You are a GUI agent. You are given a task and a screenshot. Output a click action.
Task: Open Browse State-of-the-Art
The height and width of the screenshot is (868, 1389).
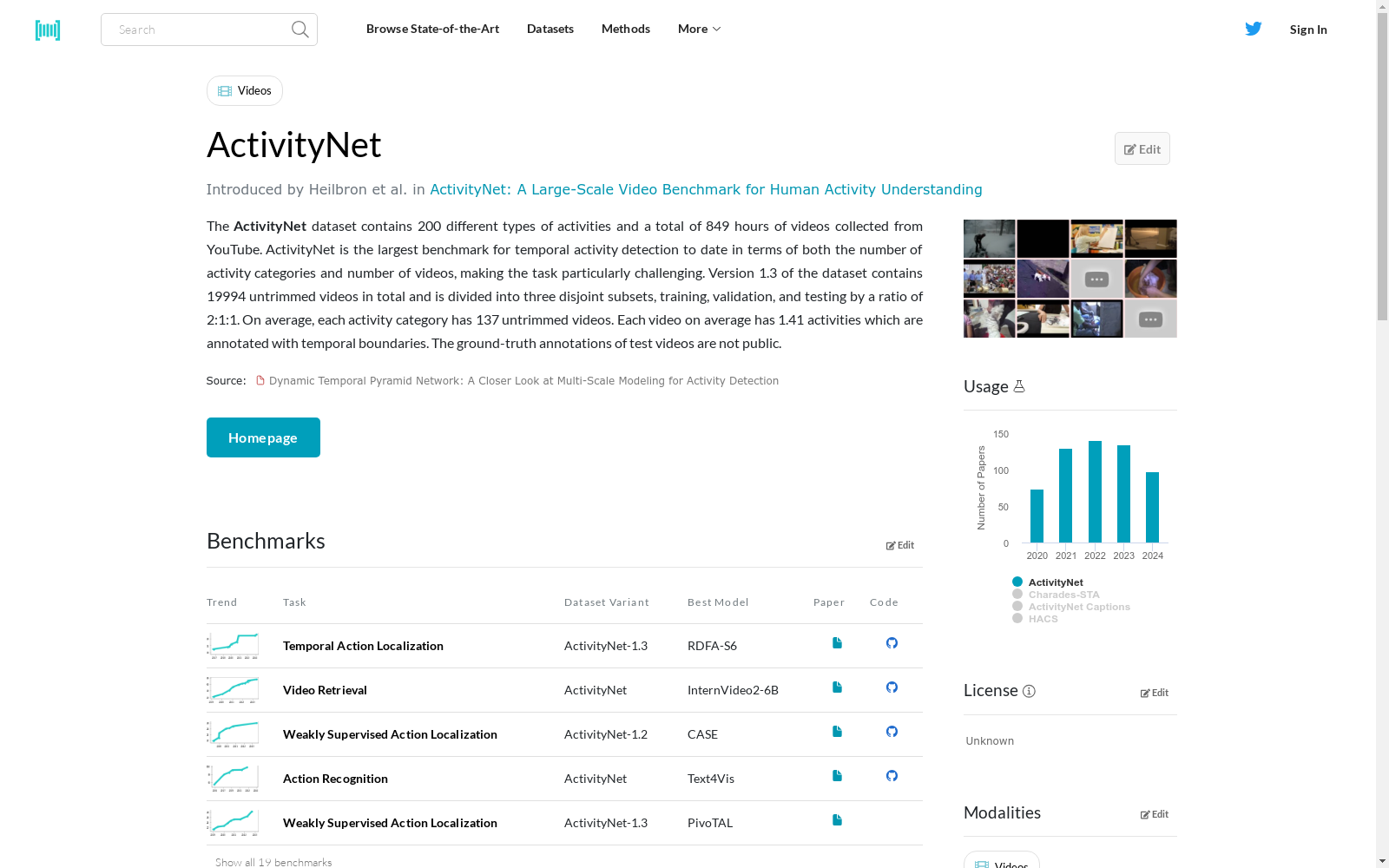[x=432, y=29]
